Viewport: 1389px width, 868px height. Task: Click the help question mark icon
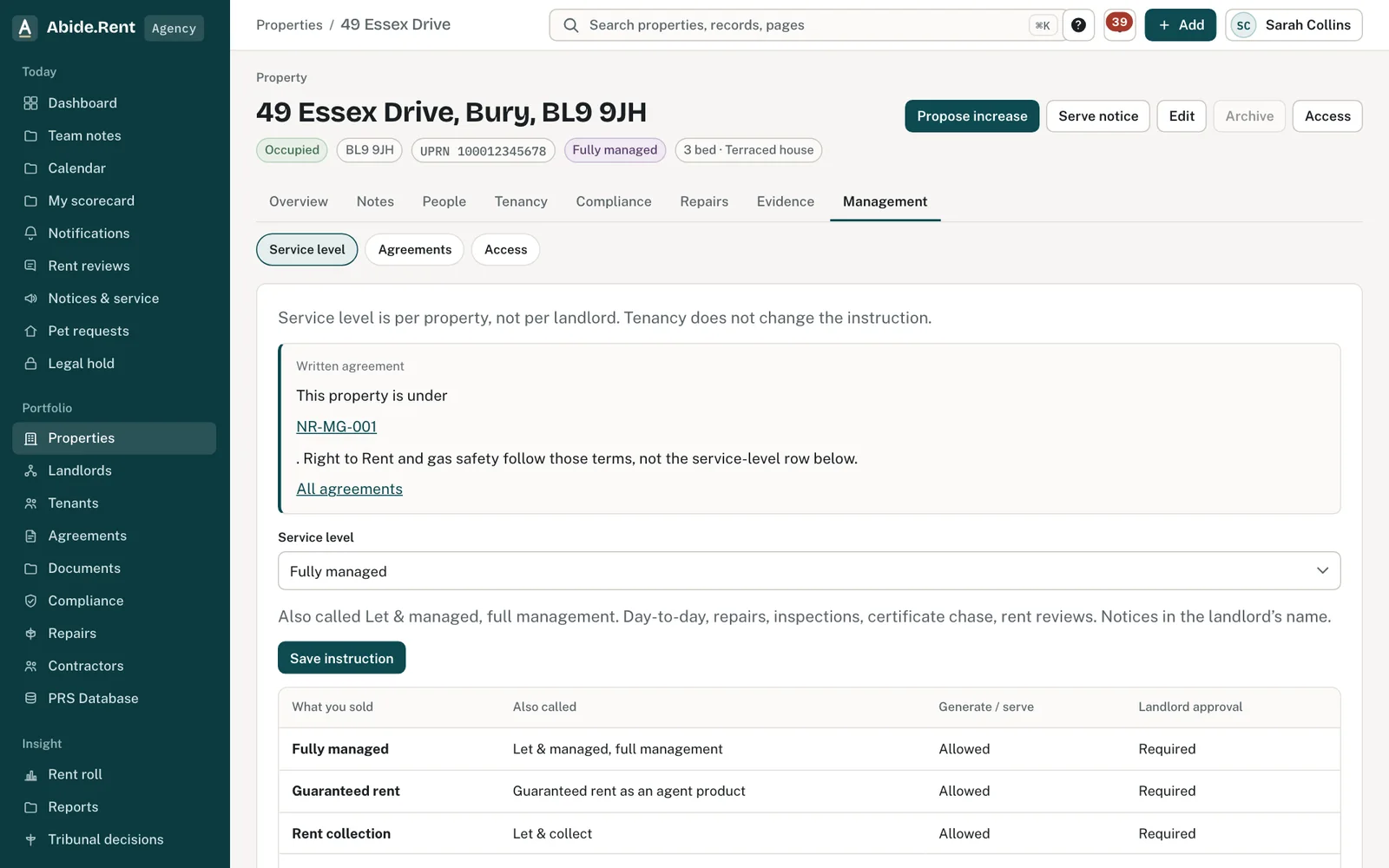[x=1078, y=25]
